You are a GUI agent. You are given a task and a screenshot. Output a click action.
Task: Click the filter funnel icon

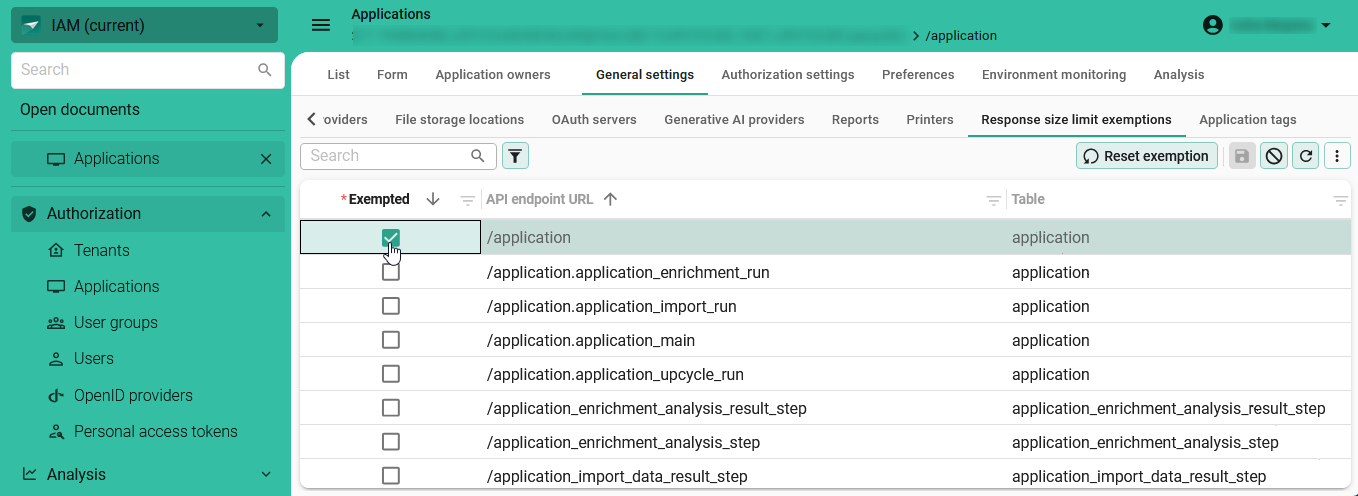515,156
